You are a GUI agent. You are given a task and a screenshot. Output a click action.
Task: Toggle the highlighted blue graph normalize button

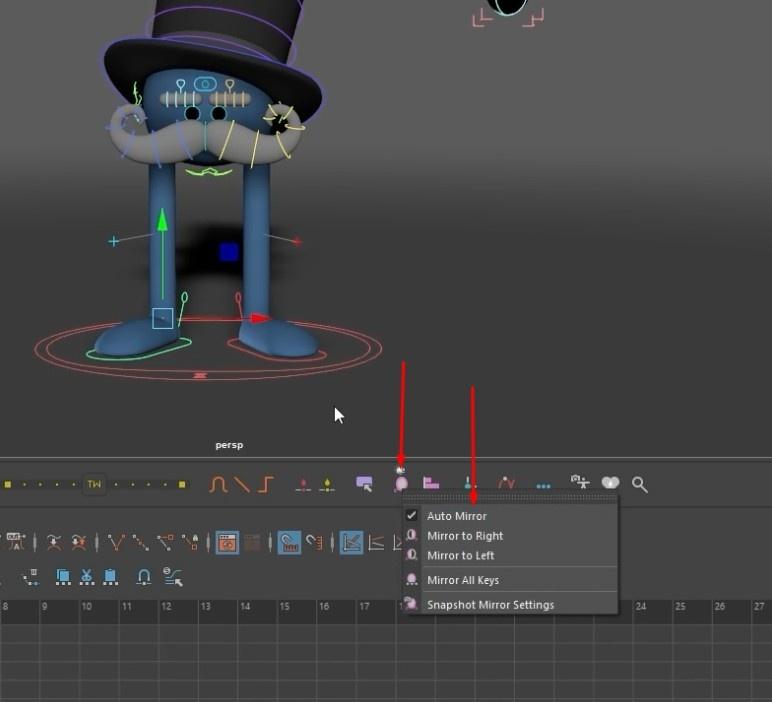pyautogui.click(x=351, y=542)
